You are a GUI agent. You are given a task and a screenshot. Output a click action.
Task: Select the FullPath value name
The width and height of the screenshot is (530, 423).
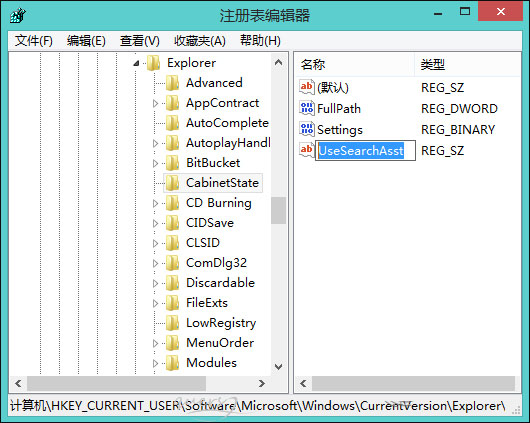(339, 109)
